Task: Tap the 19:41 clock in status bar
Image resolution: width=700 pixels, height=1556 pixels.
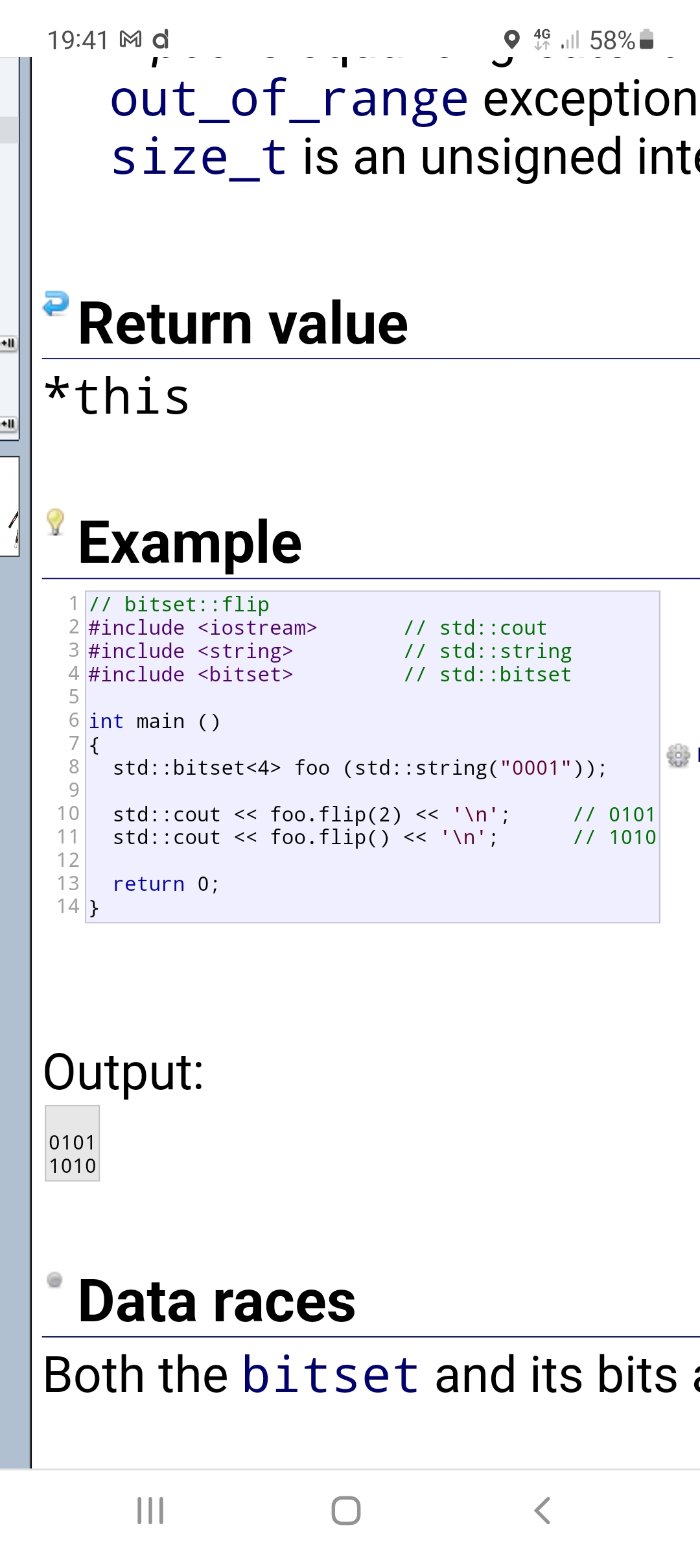Action: pyautogui.click(x=77, y=40)
